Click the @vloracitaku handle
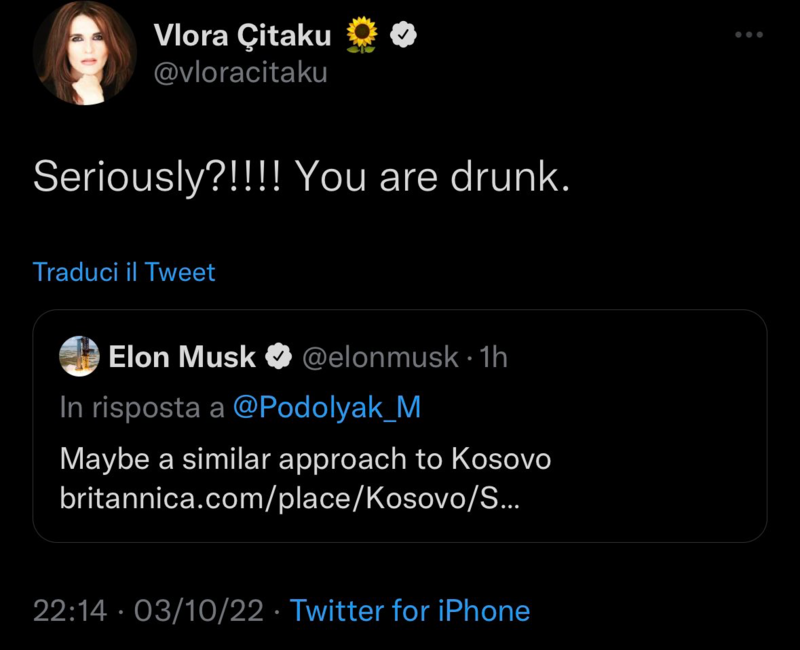Viewport: 800px width, 650px height. (x=240, y=73)
